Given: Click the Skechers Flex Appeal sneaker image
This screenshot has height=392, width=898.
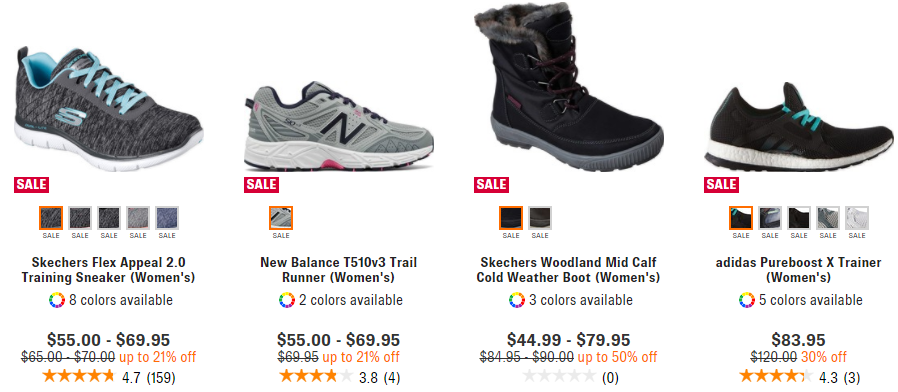Looking at the screenshot, I should point(108,109).
